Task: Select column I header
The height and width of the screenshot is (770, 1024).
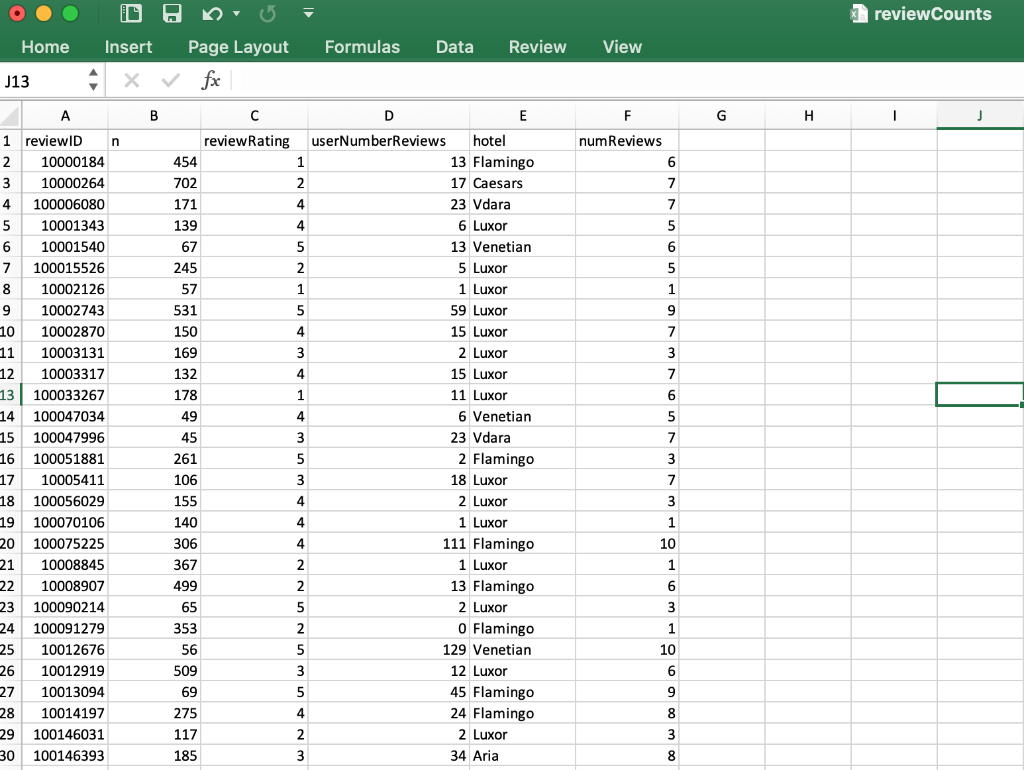Action: point(894,116)
